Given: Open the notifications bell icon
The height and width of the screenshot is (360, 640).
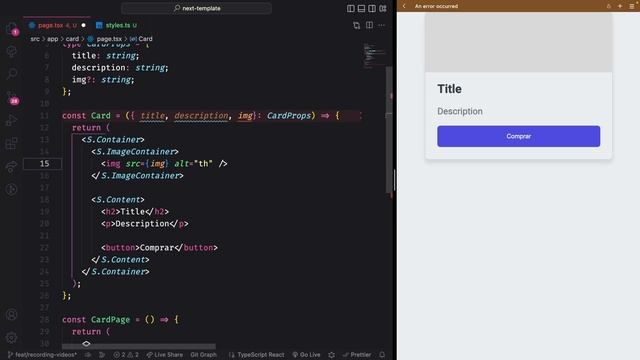Looking at the screenshot, I should coord(382,355).
